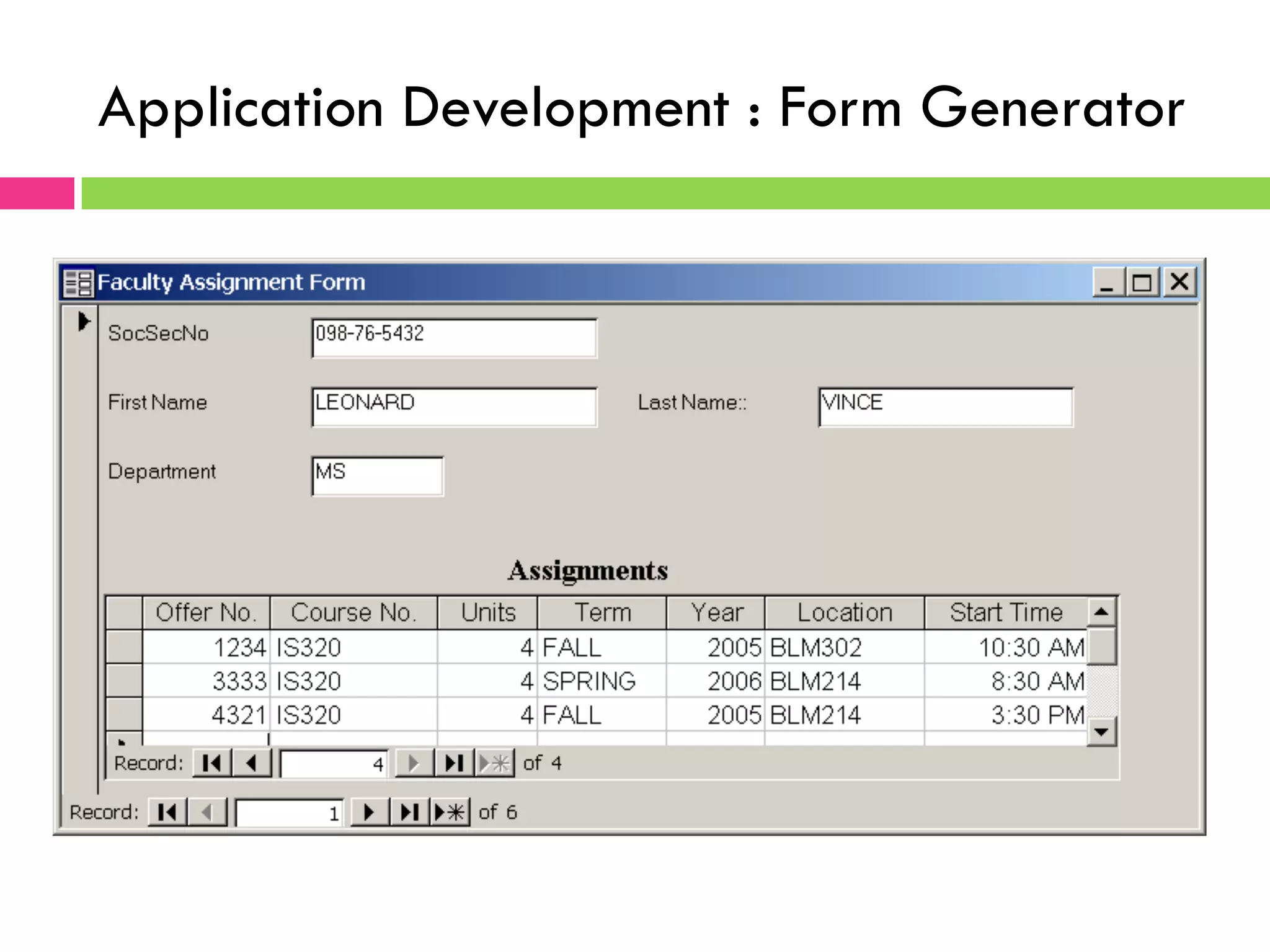Click the main form record selector arrow
Screen dimensions: 1270x952
[x=84, y=322]
